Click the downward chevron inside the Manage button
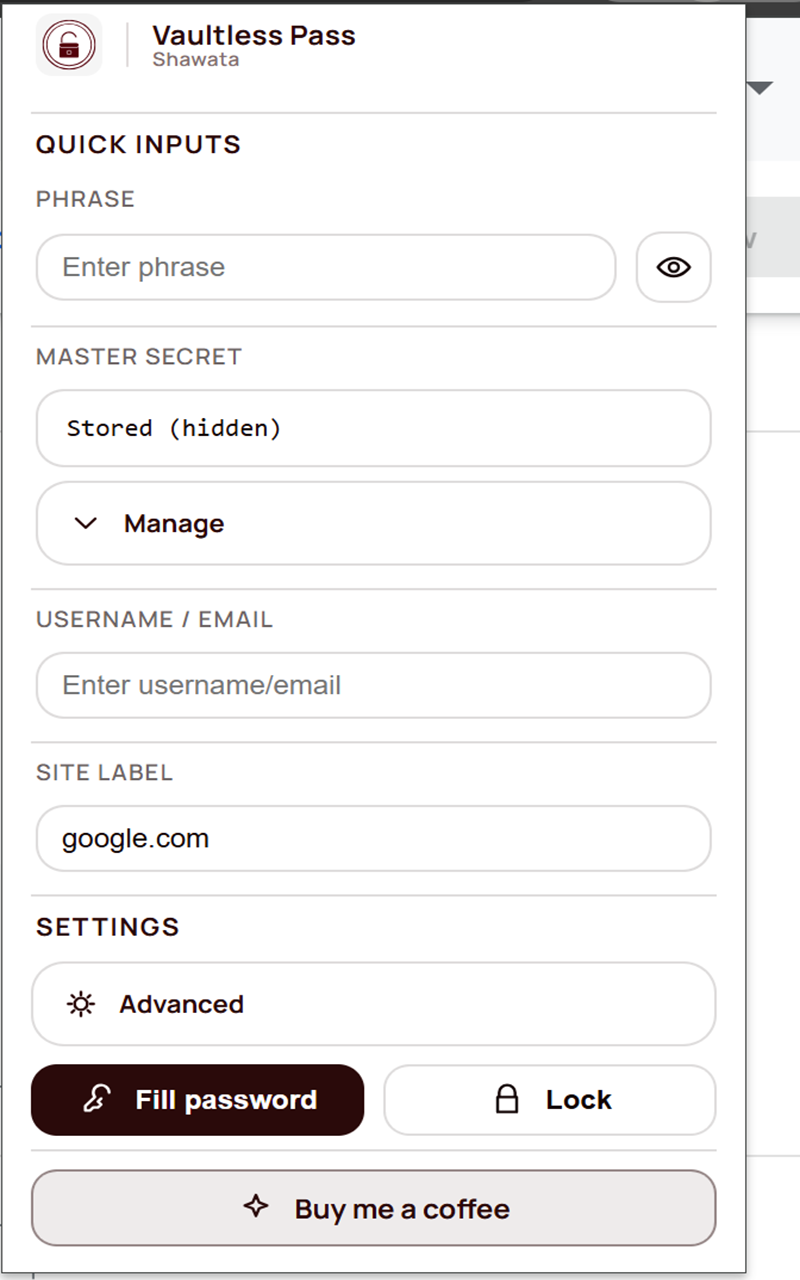This screenshot has width=800, height=1280. (x=85, y=523)
